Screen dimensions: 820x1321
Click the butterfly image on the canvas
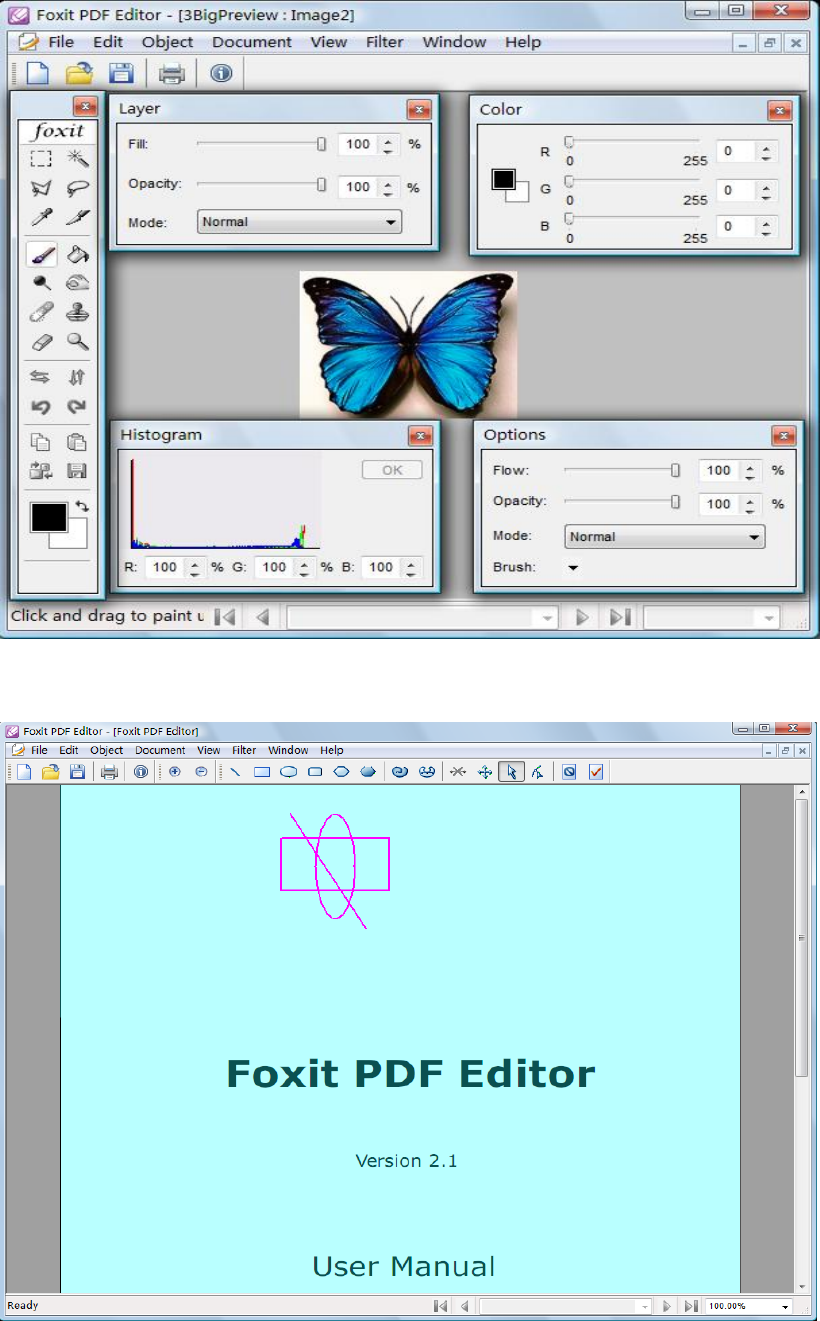(408, 345)
